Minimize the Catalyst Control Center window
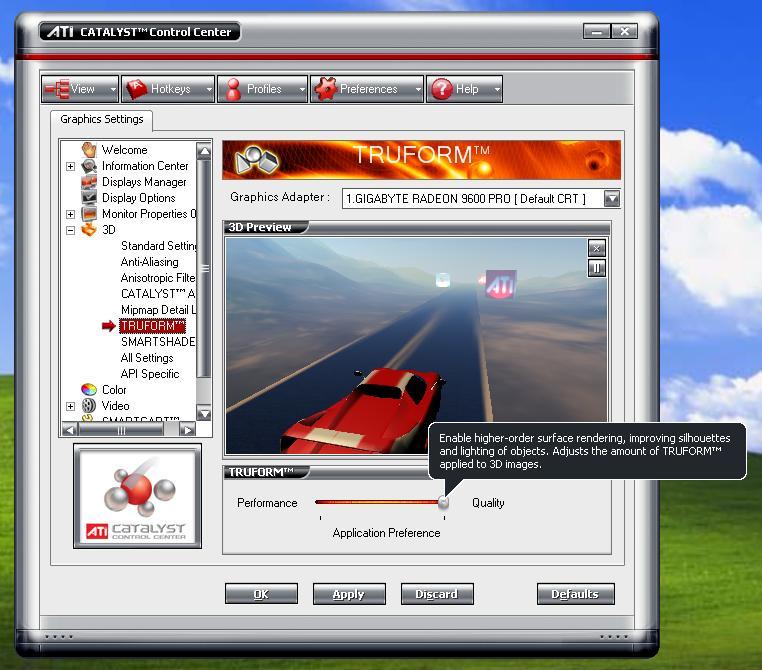Image resolution: width=762 pixels, height=670 pixels. click(x=596, y=32)
